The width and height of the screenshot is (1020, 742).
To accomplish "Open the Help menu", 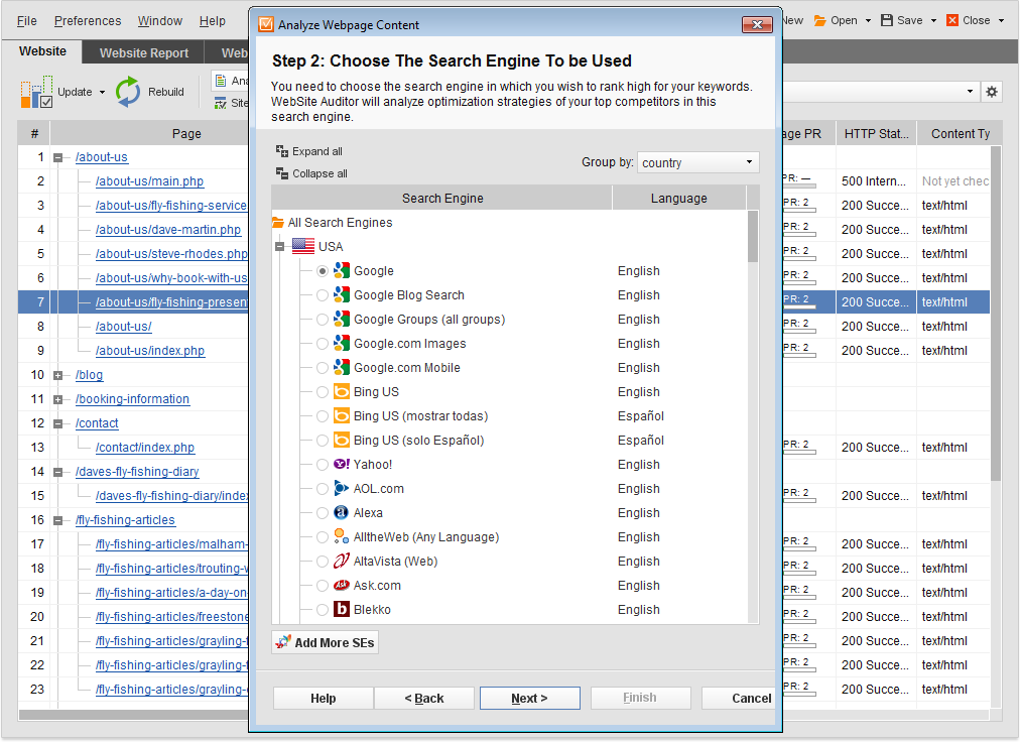I will coord(212,21).
